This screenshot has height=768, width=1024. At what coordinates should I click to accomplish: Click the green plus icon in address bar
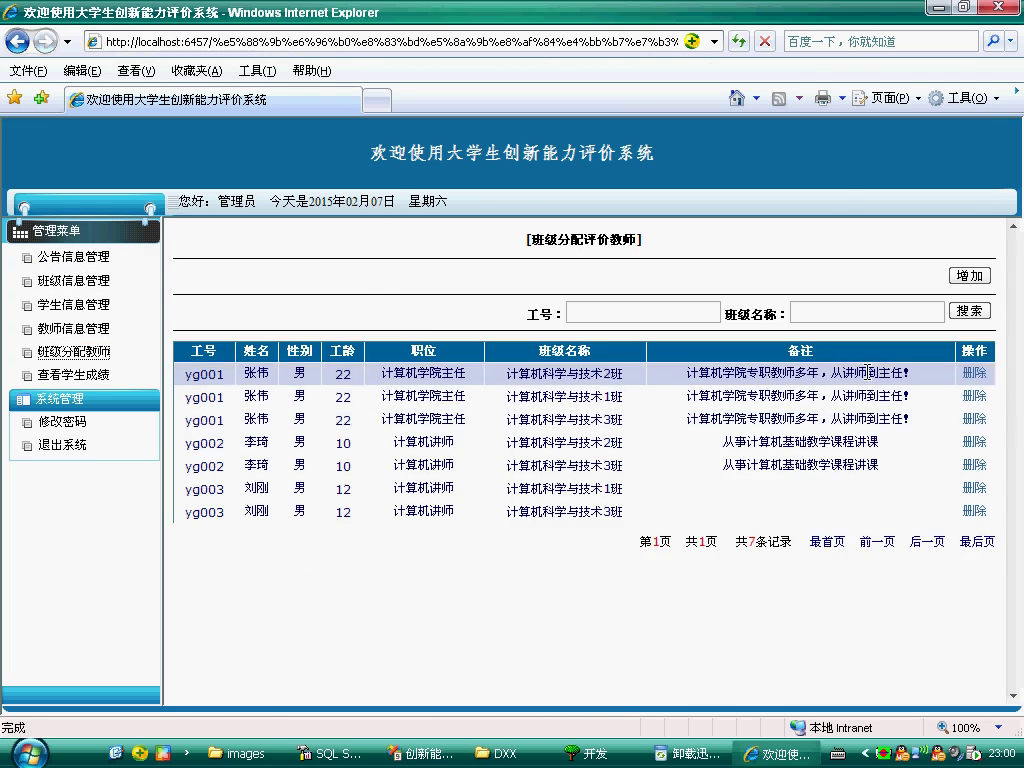(x=692, y=42)
